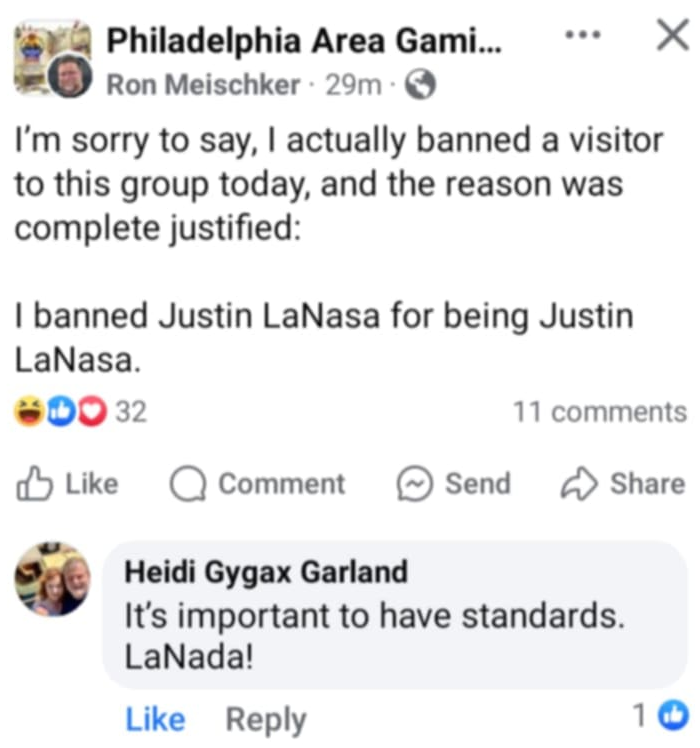
Task: Share the post using the arrow button
Action: coord(622,484)
